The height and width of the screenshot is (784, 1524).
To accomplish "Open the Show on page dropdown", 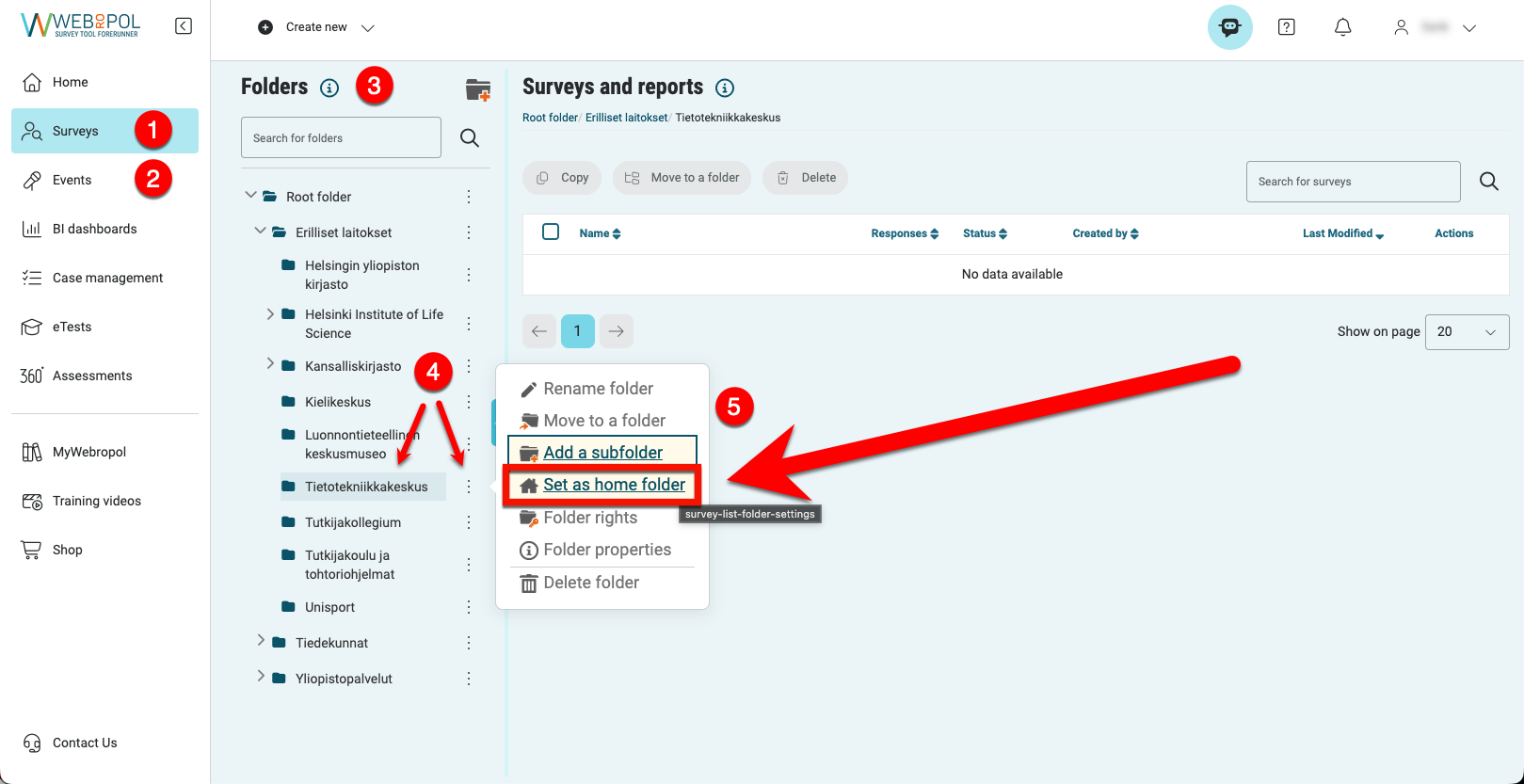I will (x=1466, y=332).
